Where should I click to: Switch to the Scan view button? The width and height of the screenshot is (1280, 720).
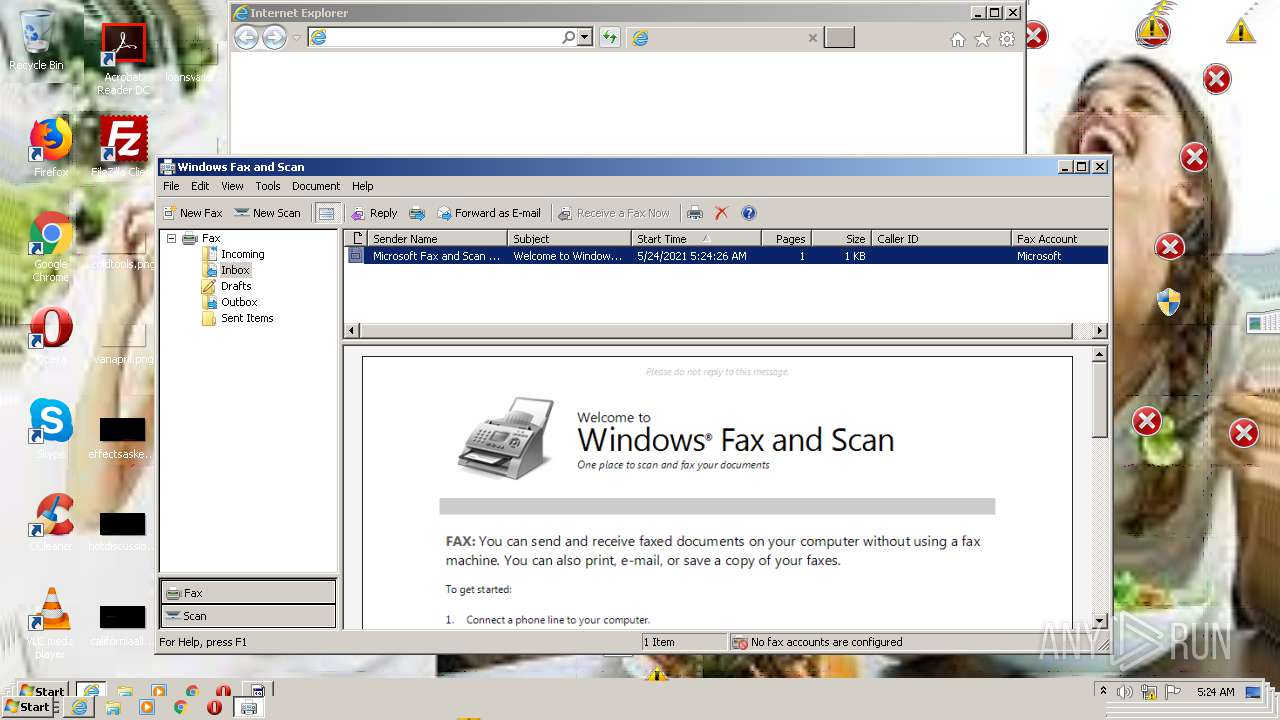pyautogui.click(x=248, y=616)
